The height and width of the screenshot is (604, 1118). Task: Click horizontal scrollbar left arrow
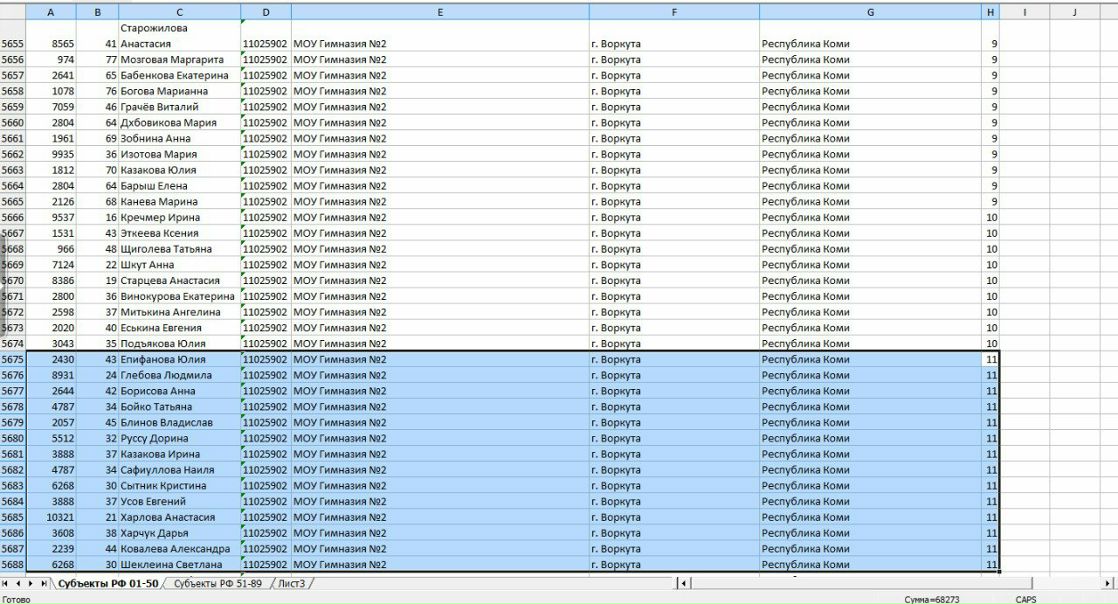[683, 582]
